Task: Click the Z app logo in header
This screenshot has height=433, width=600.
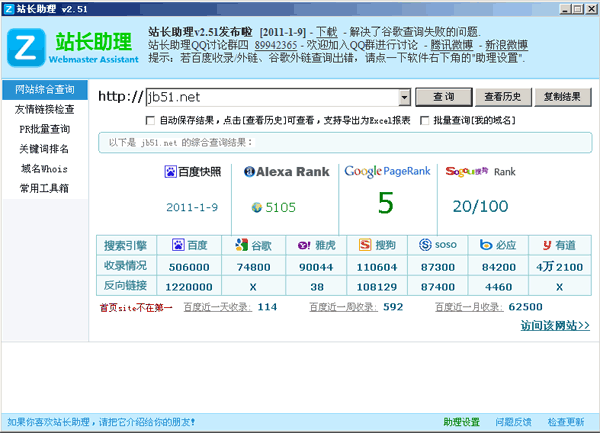Action: click(x=26, y=47)
